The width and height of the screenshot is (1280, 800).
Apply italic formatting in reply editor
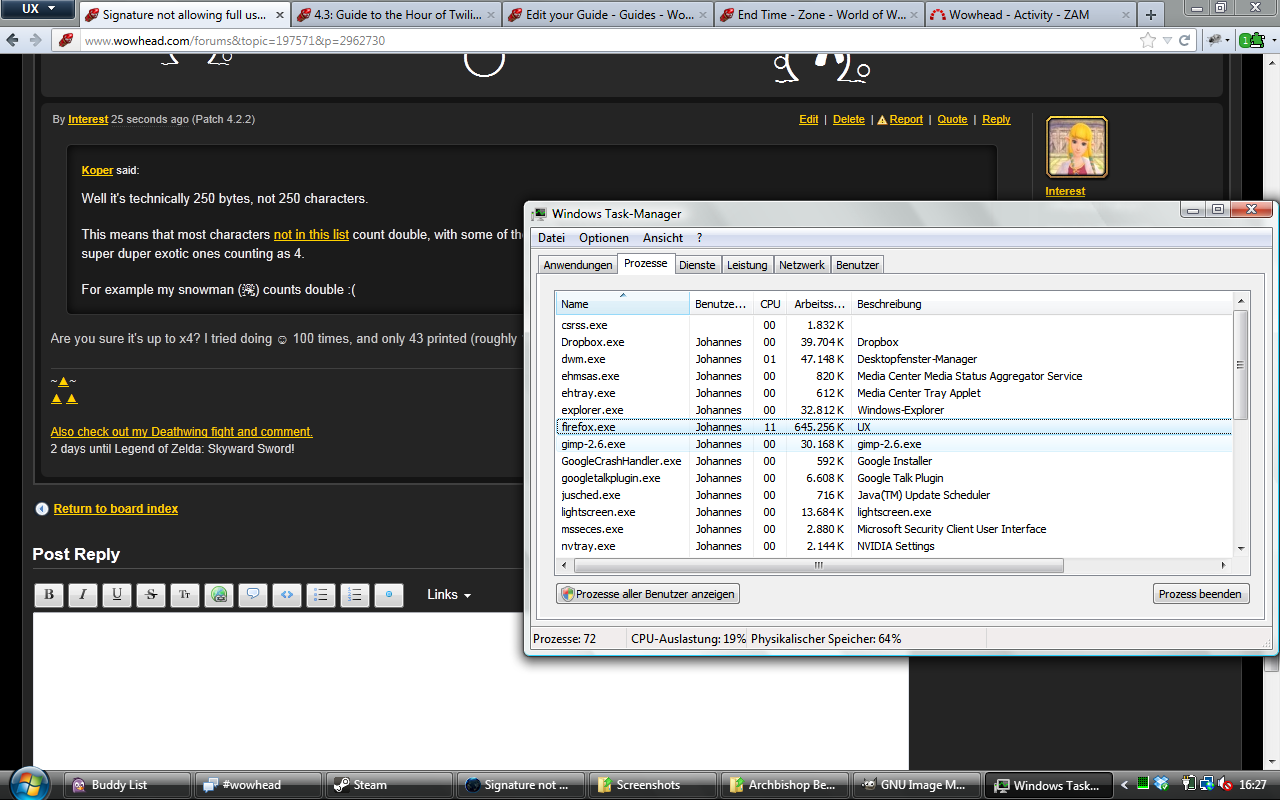pyautogui.click(x=83, y=595)
